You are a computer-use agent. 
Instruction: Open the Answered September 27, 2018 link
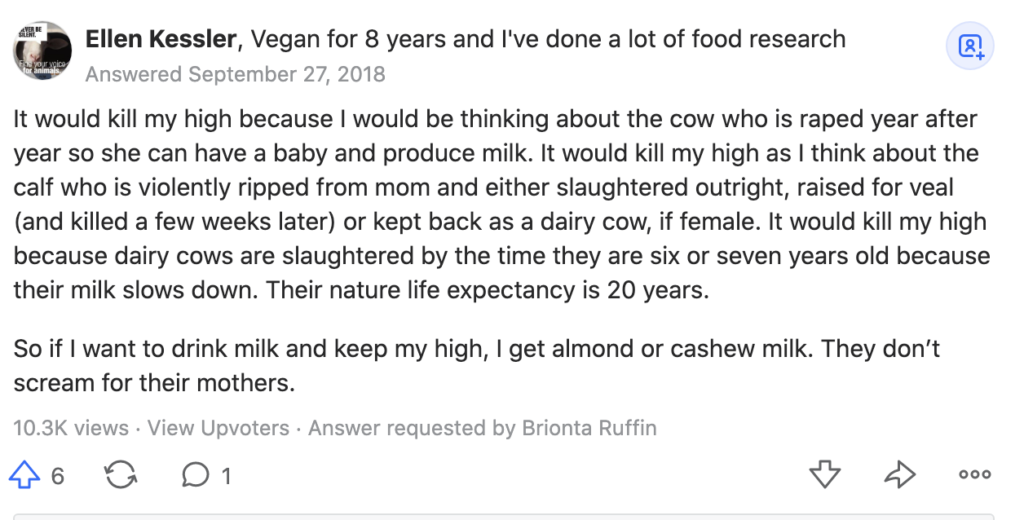(x=235, y=74)
